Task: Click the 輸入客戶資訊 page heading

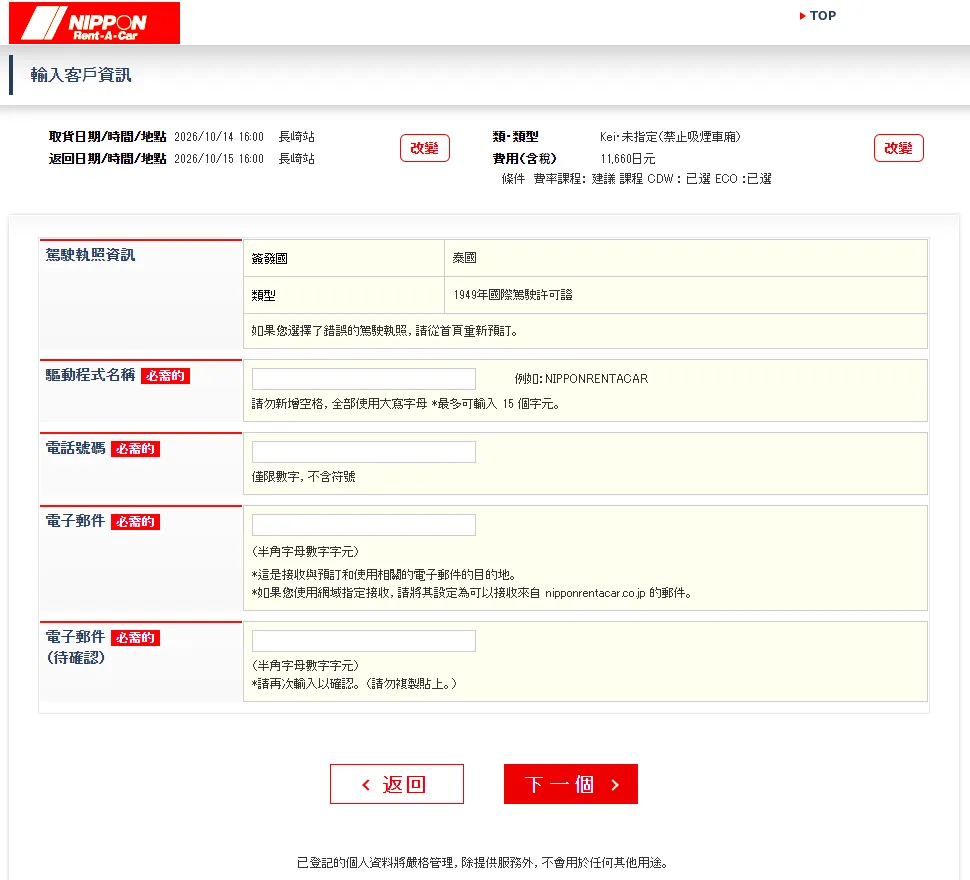Action: click(x=81, y=75)
